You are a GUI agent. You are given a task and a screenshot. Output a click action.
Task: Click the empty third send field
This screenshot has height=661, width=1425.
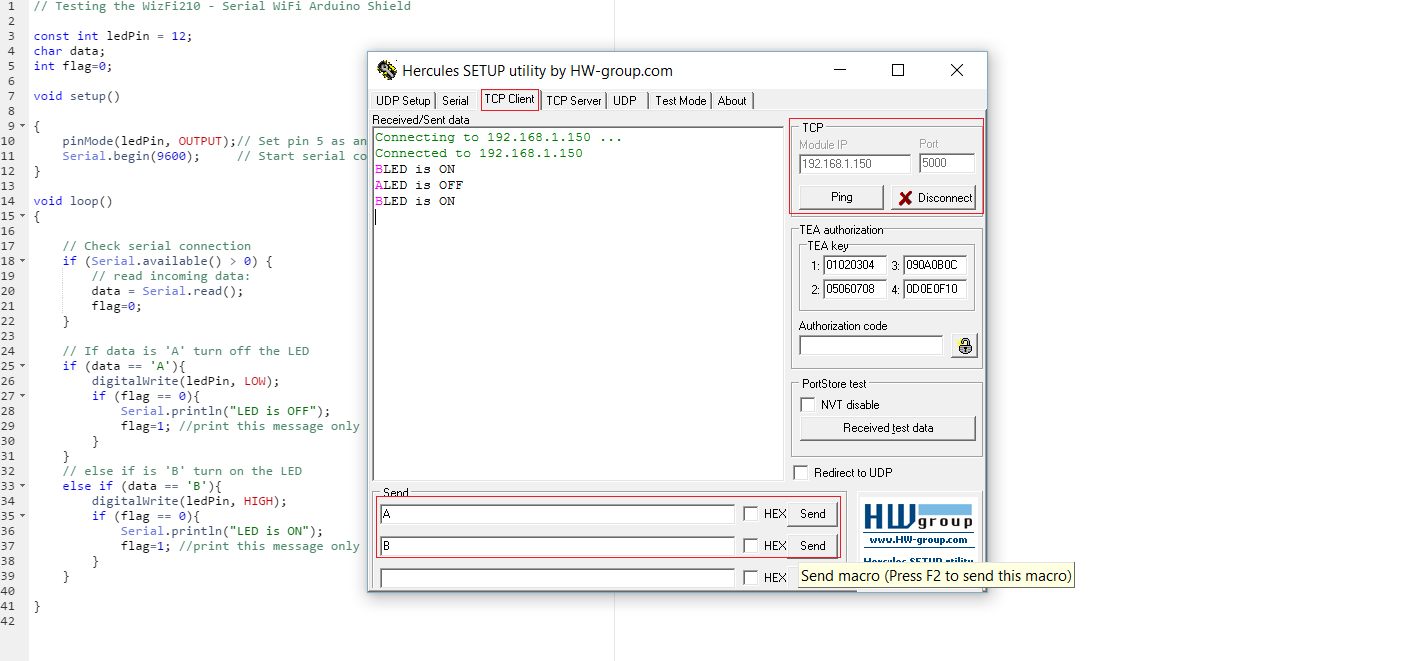pos(558,578)
